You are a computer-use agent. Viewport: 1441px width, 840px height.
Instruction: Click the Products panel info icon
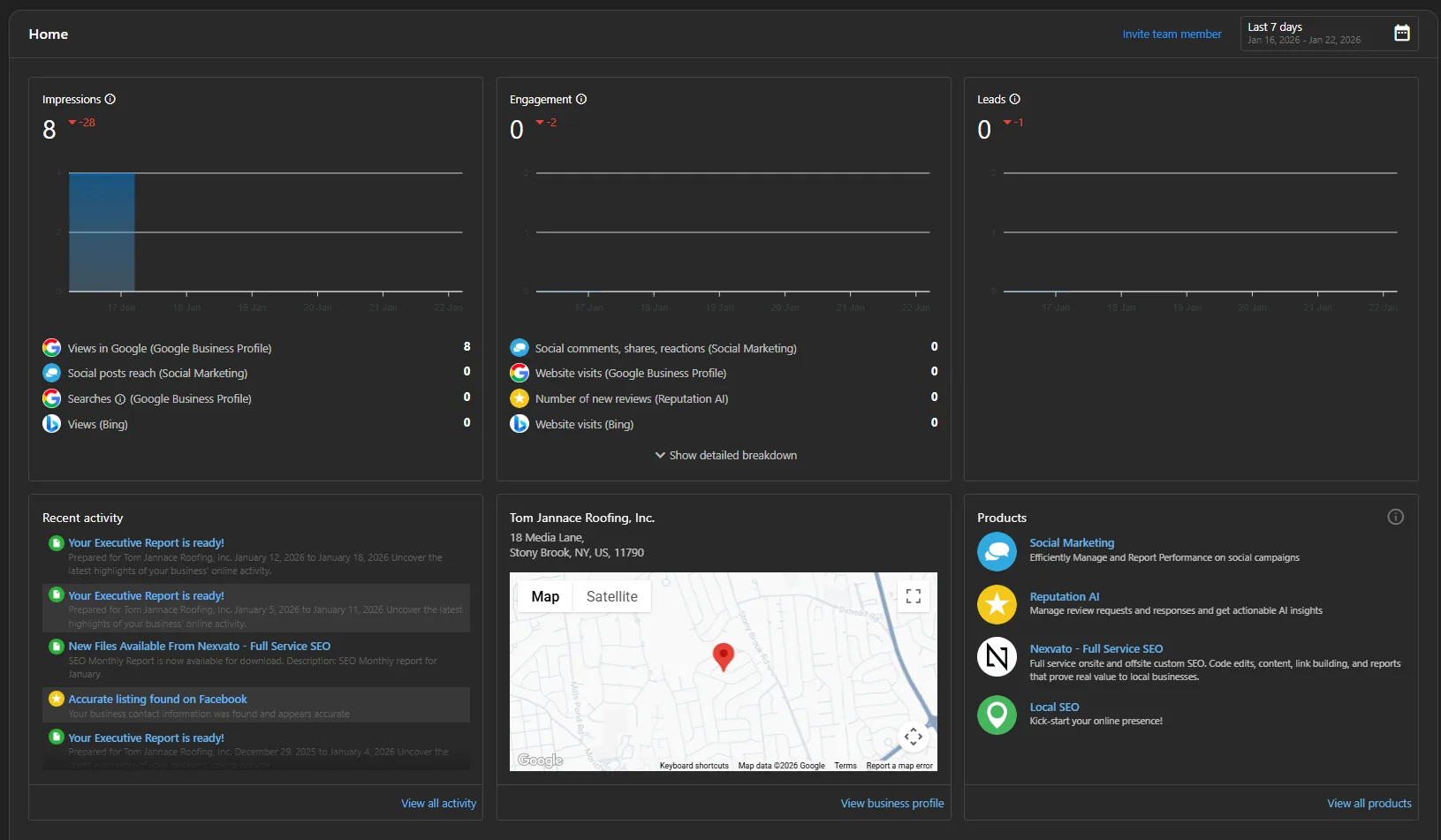tap(1395, 517)
